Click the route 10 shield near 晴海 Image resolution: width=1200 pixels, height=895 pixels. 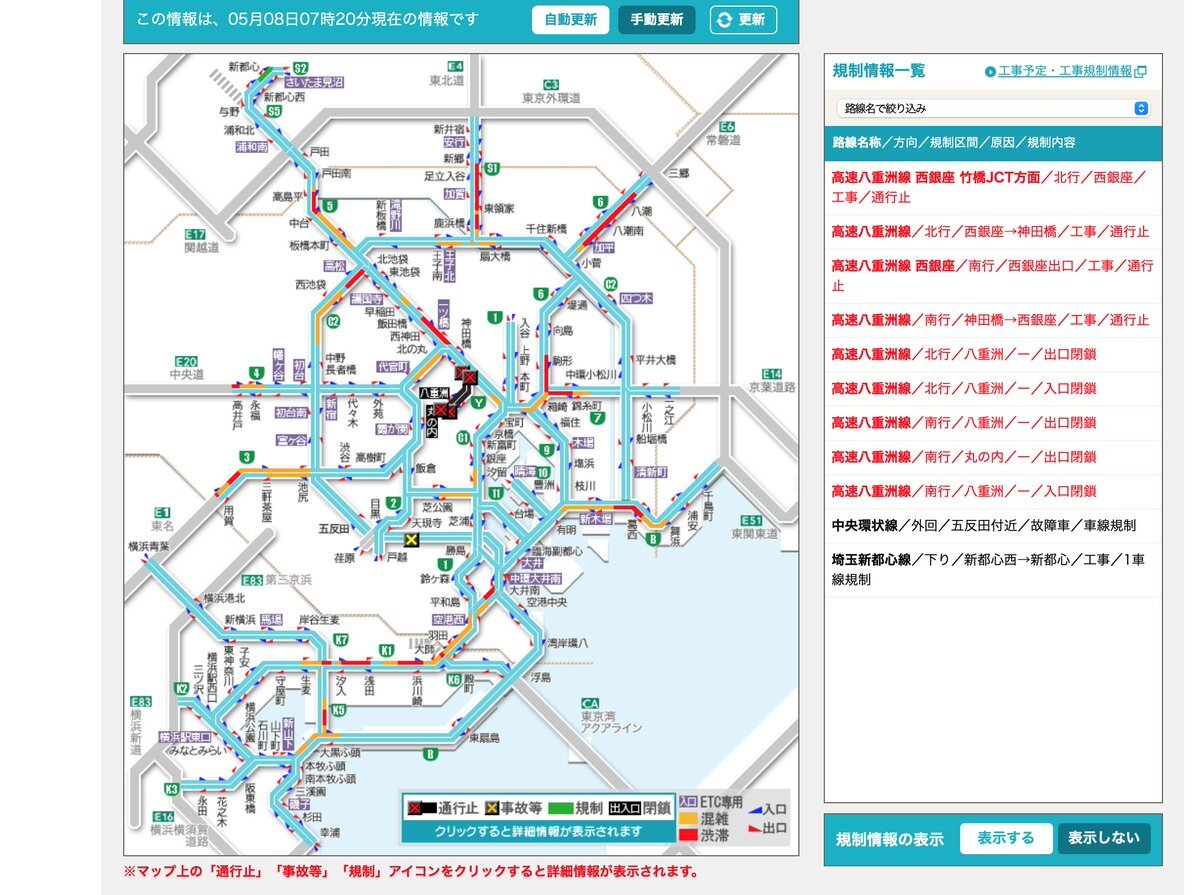(543, 473)
